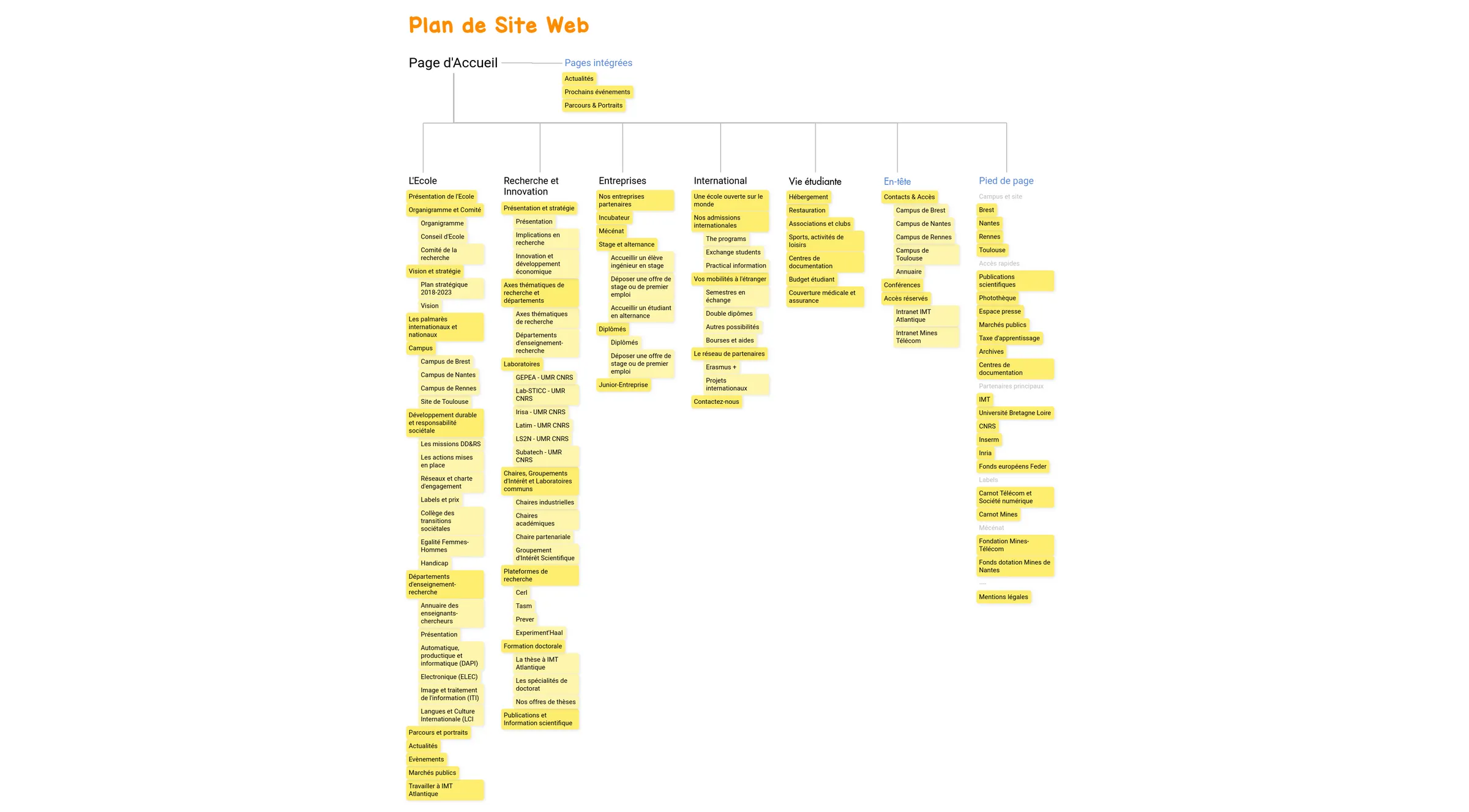This screenshot has height=812, width=1469.
Task: Click 'Contactez-nous' link under International
Action: (x=717, y=401)
